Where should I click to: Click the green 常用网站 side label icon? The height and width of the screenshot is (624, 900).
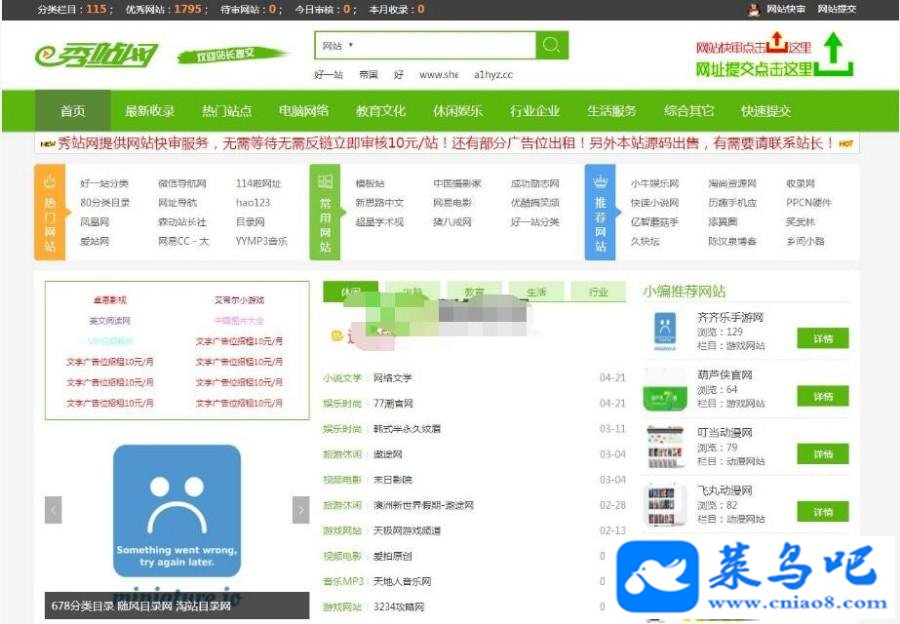click(325, 181)
